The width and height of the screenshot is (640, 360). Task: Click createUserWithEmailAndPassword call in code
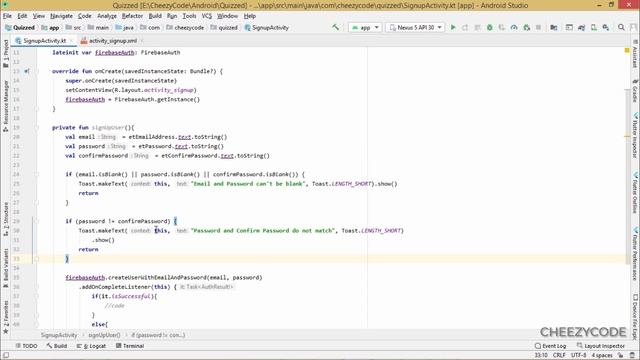[157, 278]
